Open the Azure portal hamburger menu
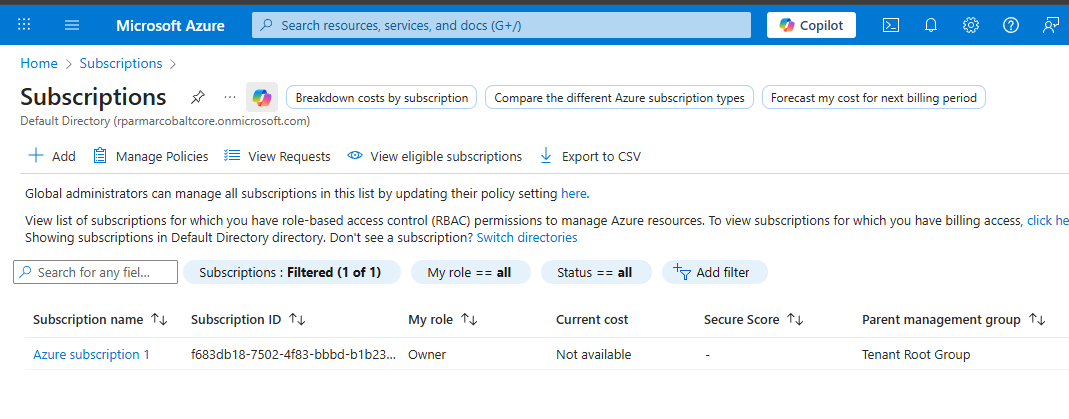The height and width of the screenshot is (419, 1069). 72,25
